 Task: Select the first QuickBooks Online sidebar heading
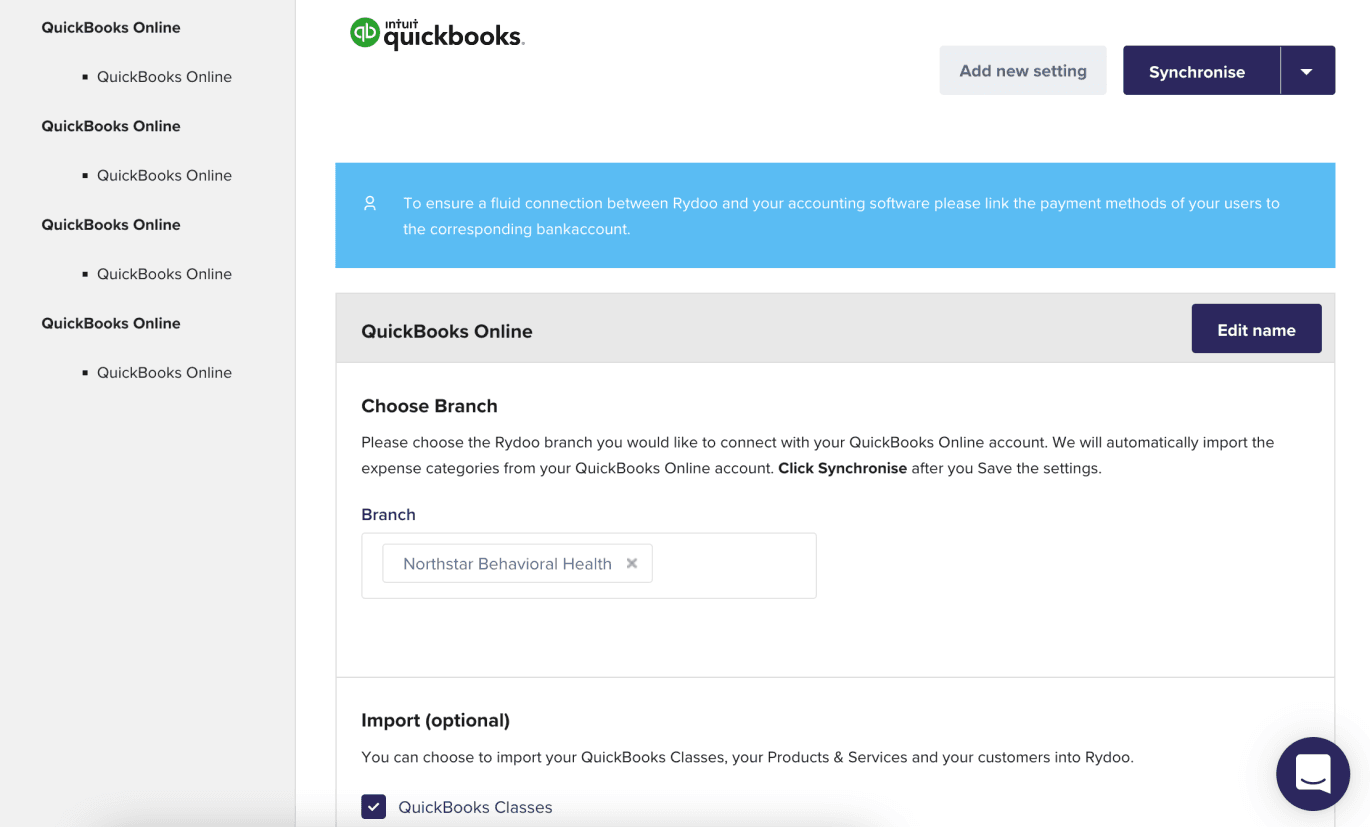click(x=111, y=28)
